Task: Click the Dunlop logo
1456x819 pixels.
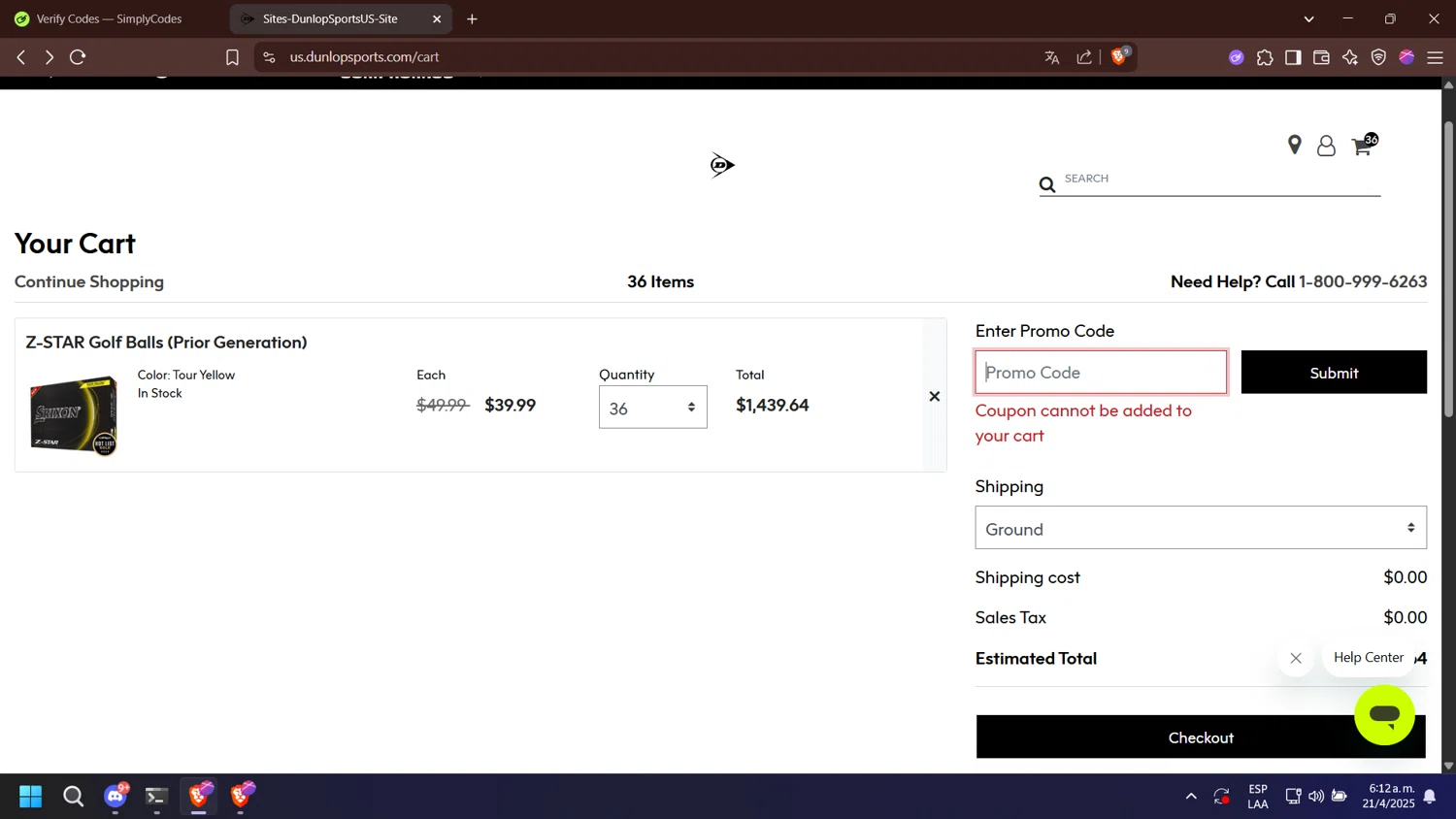Action: pos(721,165)
